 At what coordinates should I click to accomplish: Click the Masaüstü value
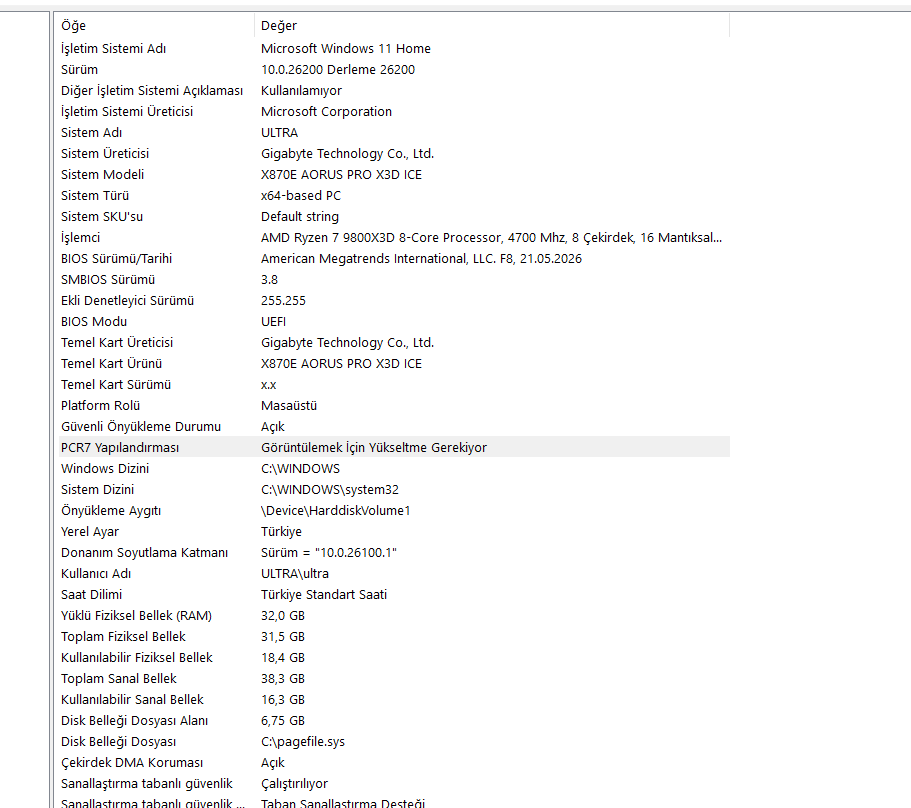click(289, 405)
